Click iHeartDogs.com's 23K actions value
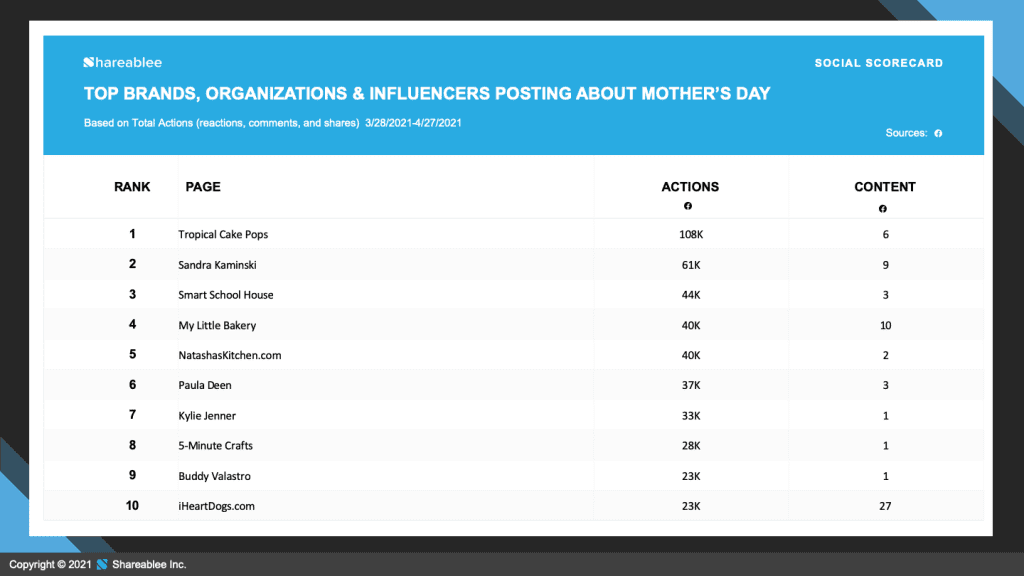 (691, 506)
